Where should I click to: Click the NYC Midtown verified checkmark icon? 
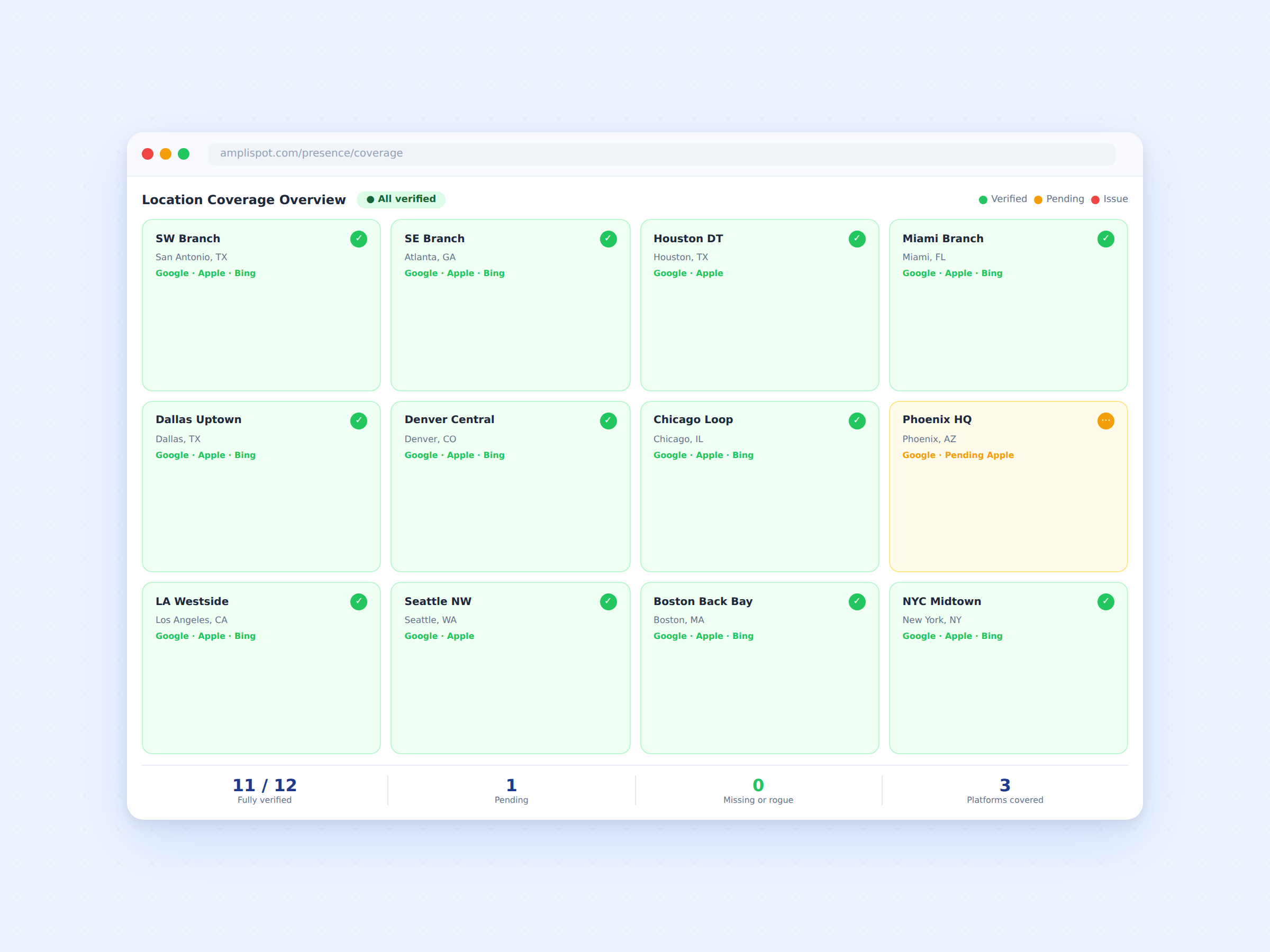(1106, 601)
